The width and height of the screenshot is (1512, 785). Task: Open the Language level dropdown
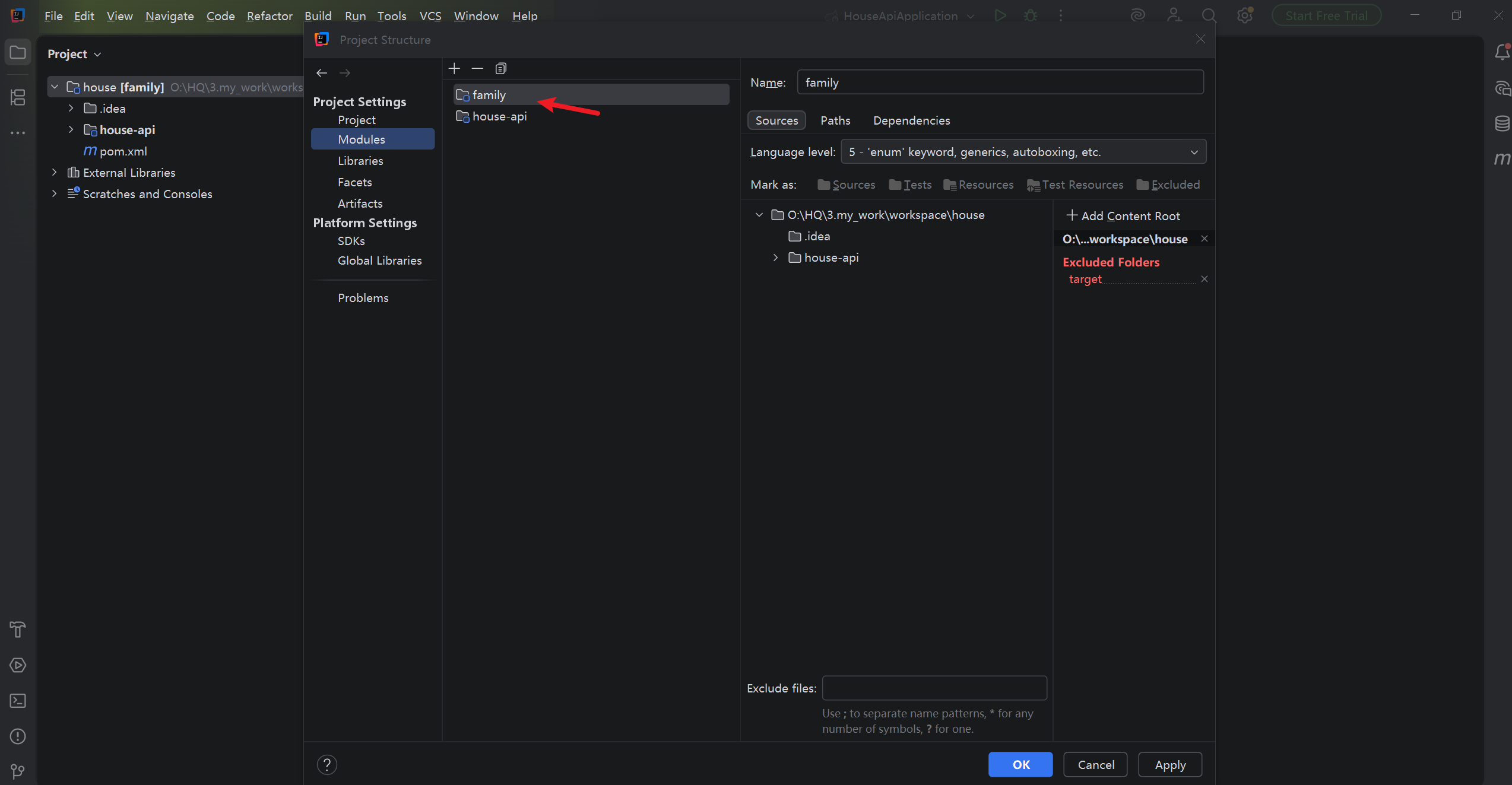(x=1023, y=152)
